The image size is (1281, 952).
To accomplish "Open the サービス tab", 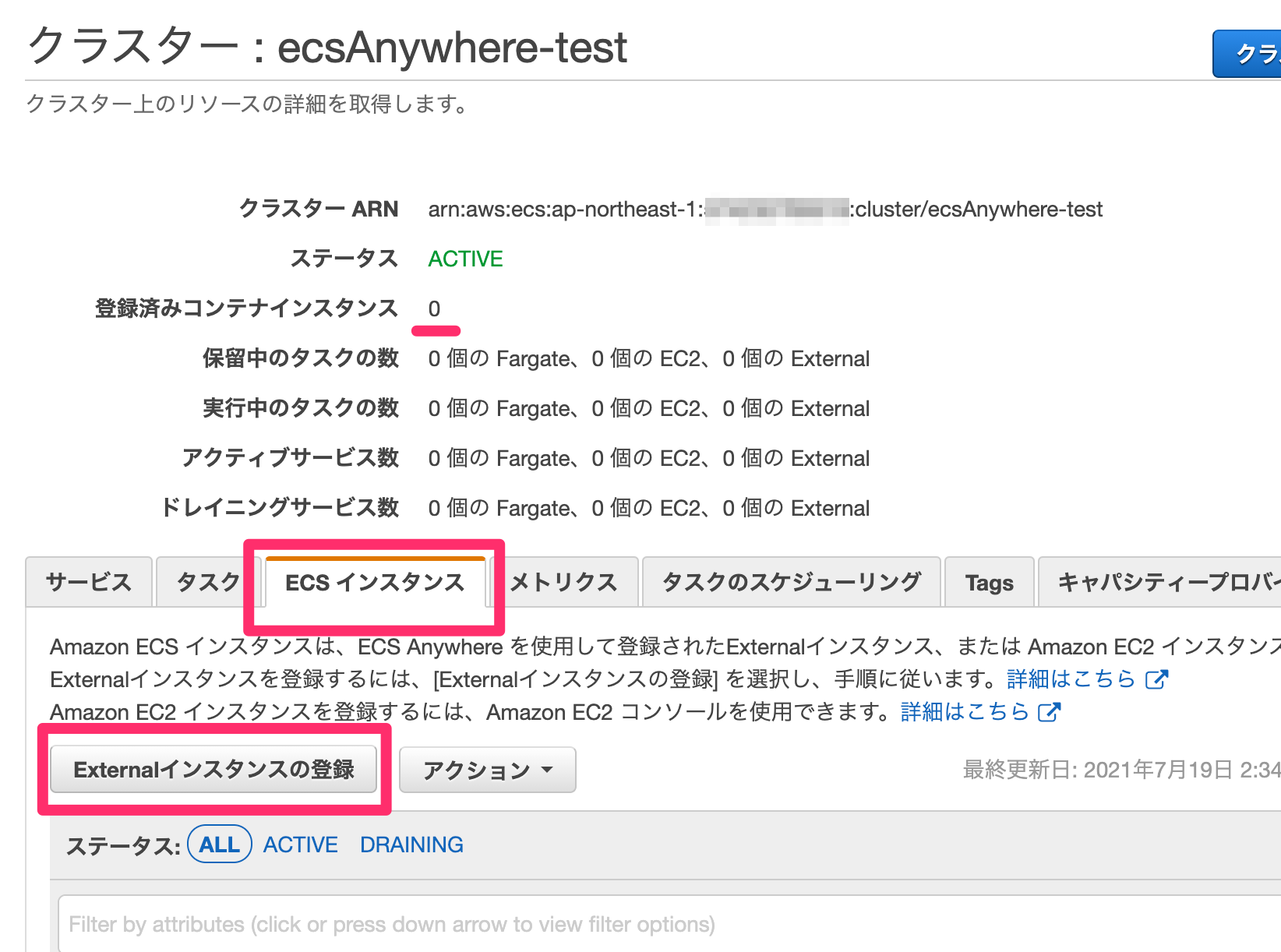I will (x=89, y=582).
